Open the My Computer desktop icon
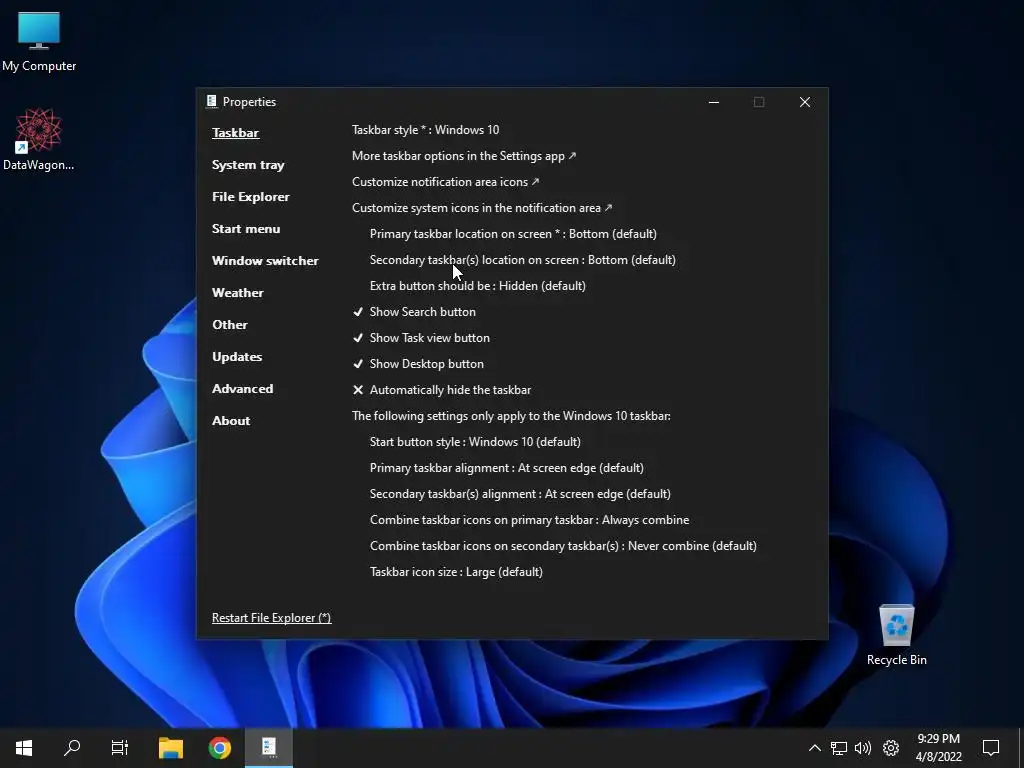The height and width of the screenshot is (768, 1024). [x=39, y=42]
